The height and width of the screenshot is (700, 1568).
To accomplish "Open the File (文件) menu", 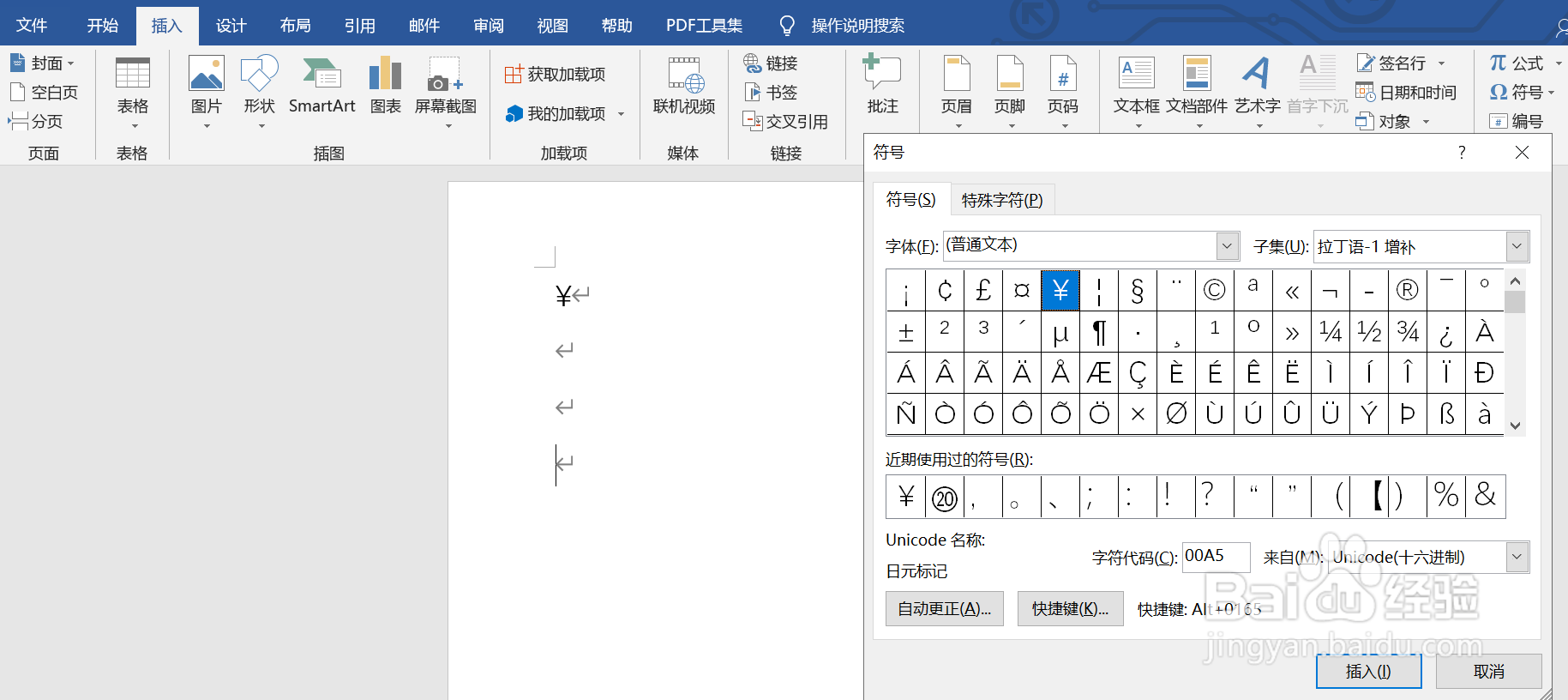I will [32, 25].
